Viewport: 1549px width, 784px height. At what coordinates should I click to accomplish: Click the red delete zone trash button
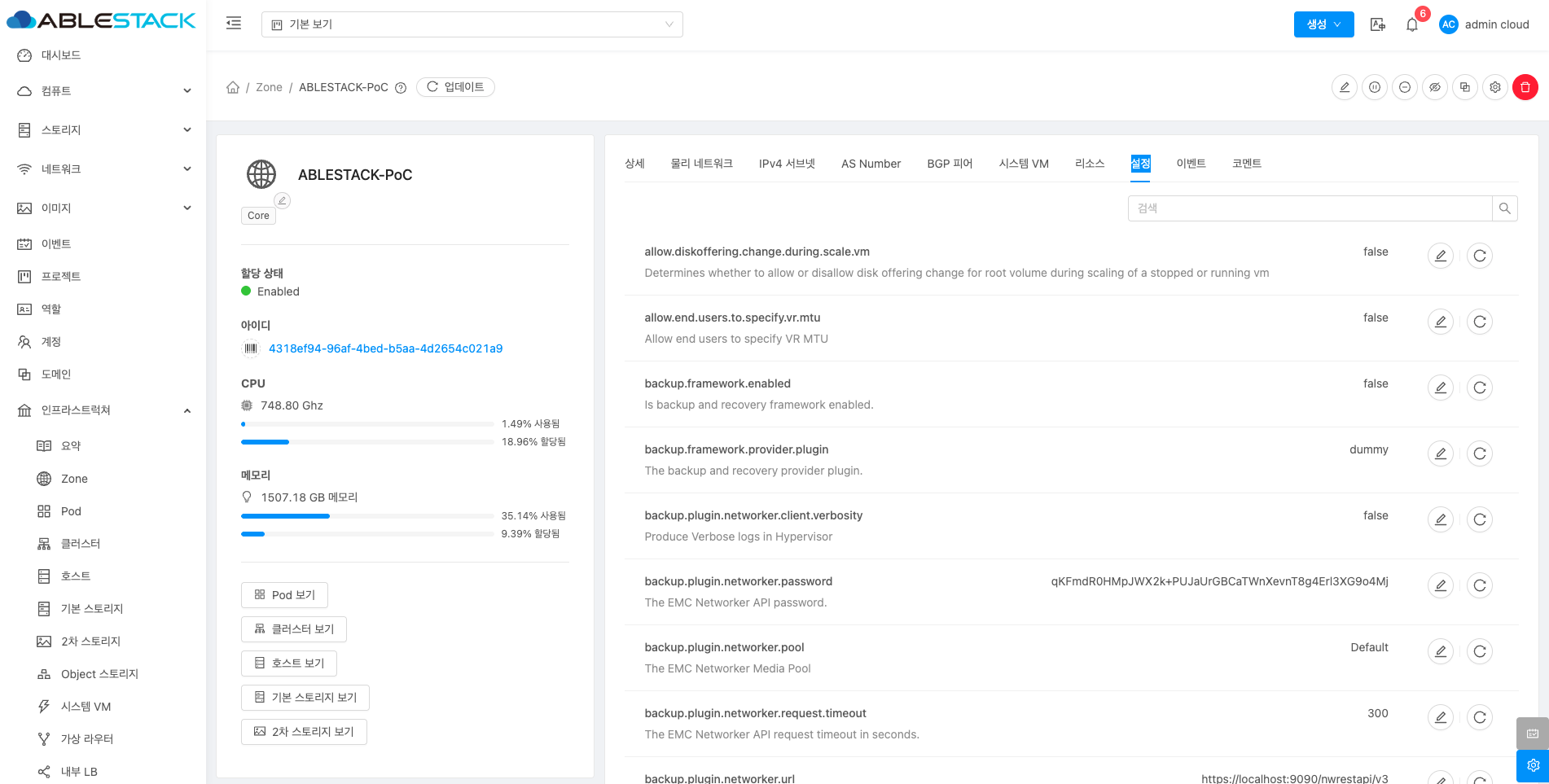click(x=1525, y=87)
